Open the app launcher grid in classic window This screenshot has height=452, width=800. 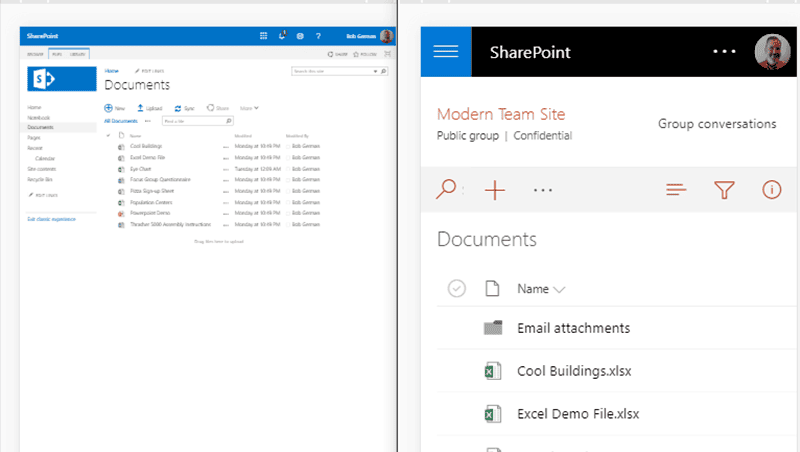tap(263, 36)
